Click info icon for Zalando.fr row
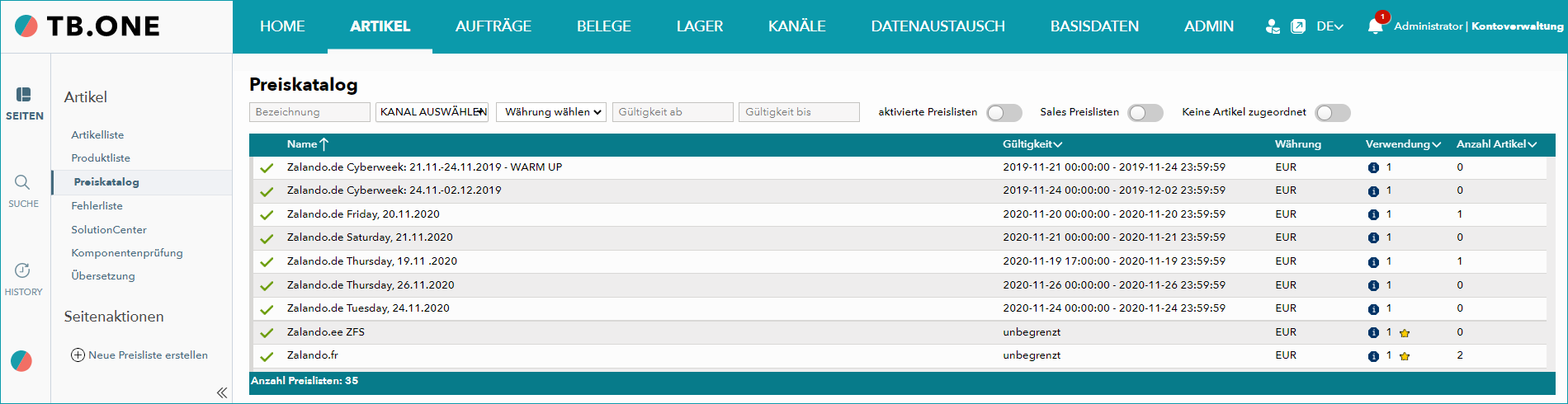This screenshot has width=1568, height=404. 1373,356
